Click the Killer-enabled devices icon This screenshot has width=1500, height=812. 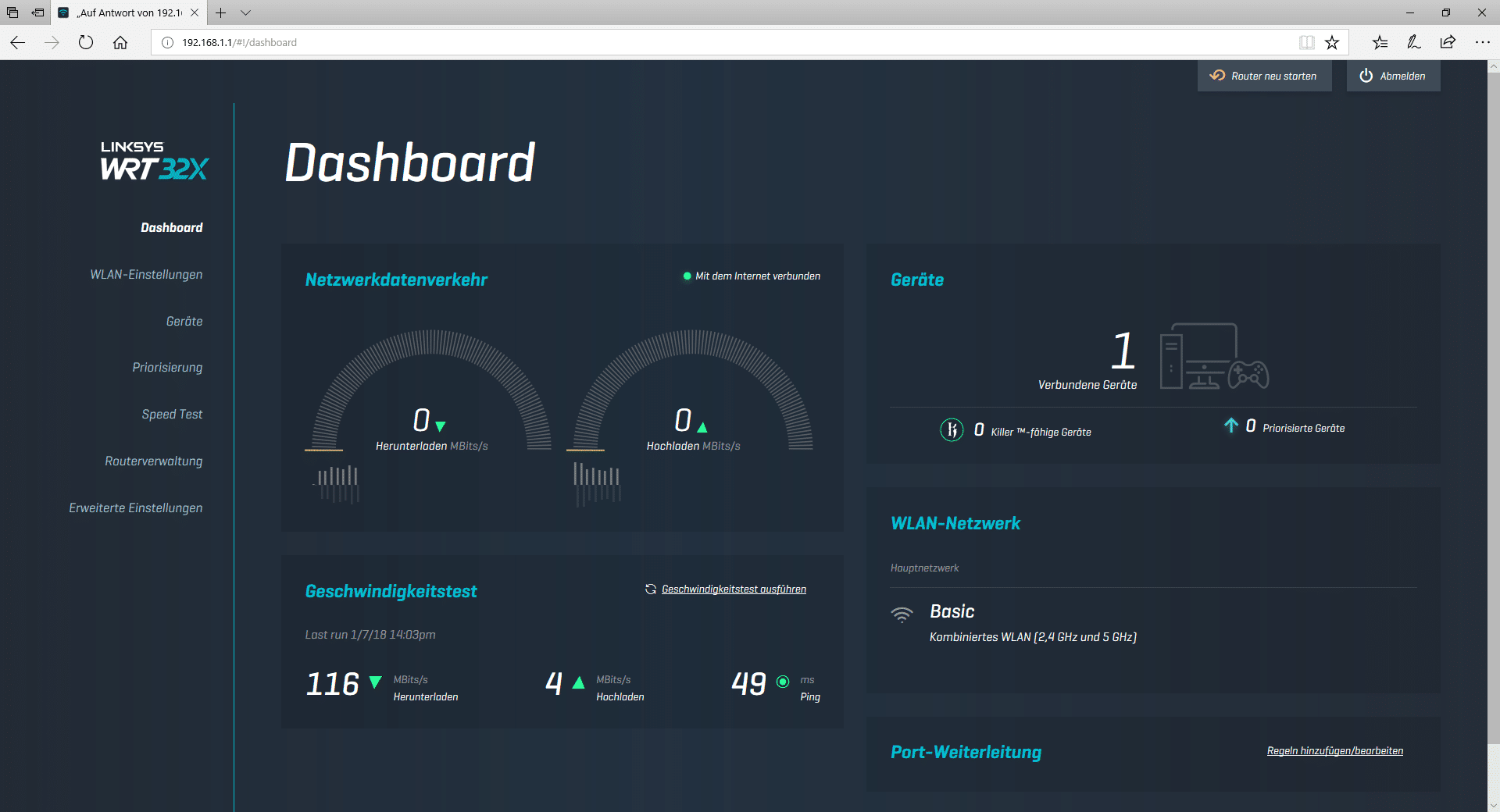click(x=952, y=430)
